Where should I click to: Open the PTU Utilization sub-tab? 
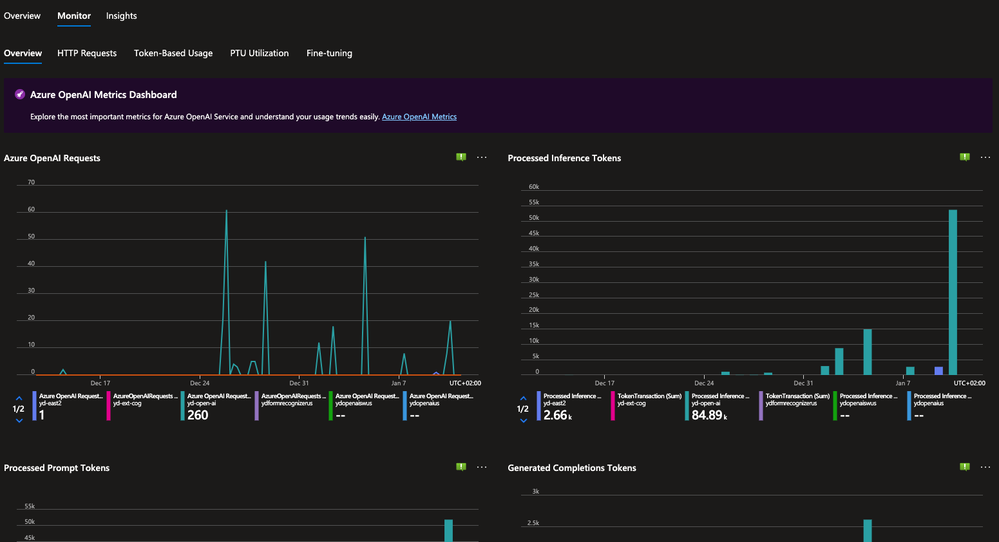259,53
